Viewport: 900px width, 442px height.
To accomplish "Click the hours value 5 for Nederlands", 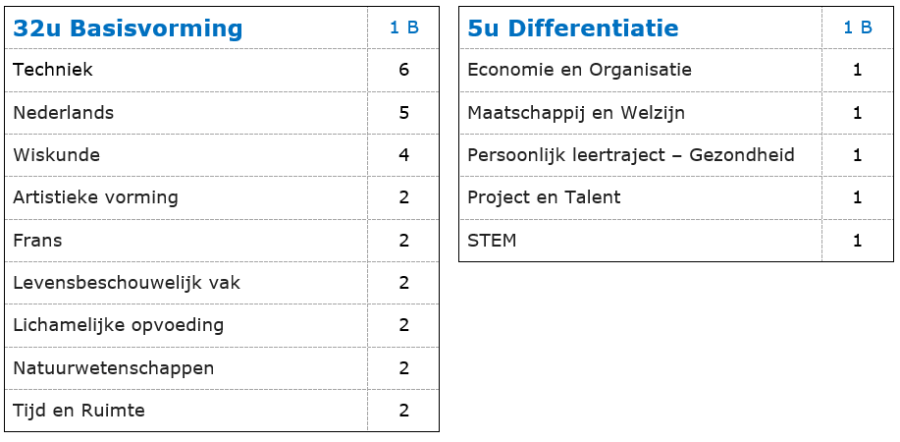I will 404,113.
